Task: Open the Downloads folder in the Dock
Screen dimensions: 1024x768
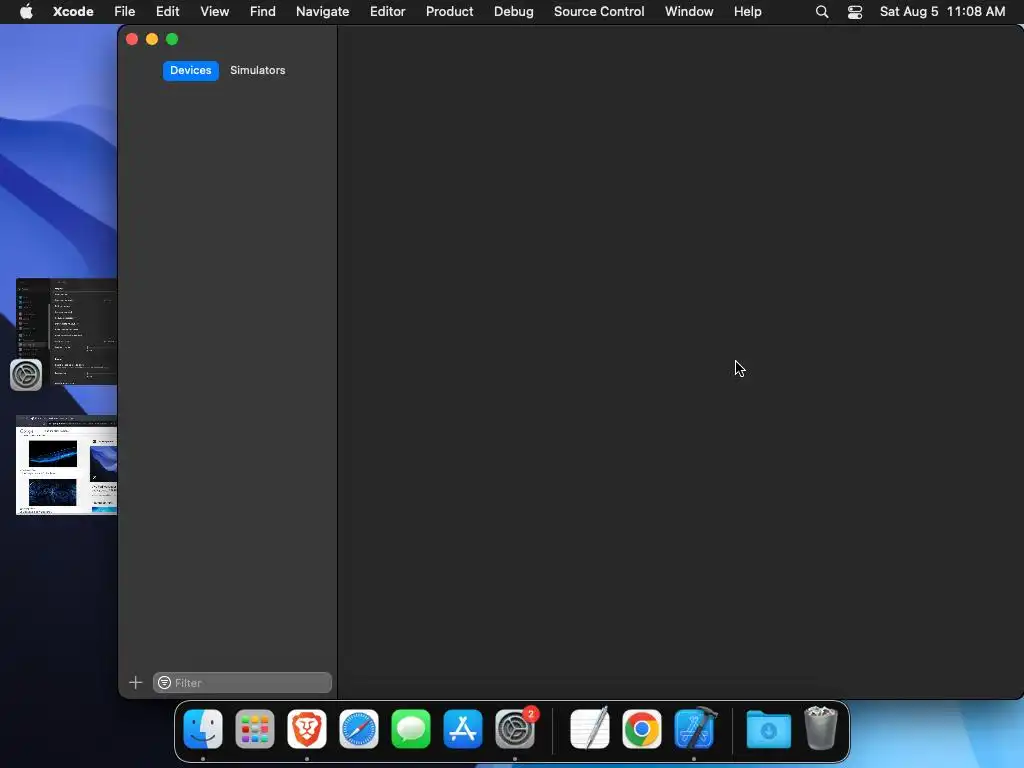Action: (769, 729)
